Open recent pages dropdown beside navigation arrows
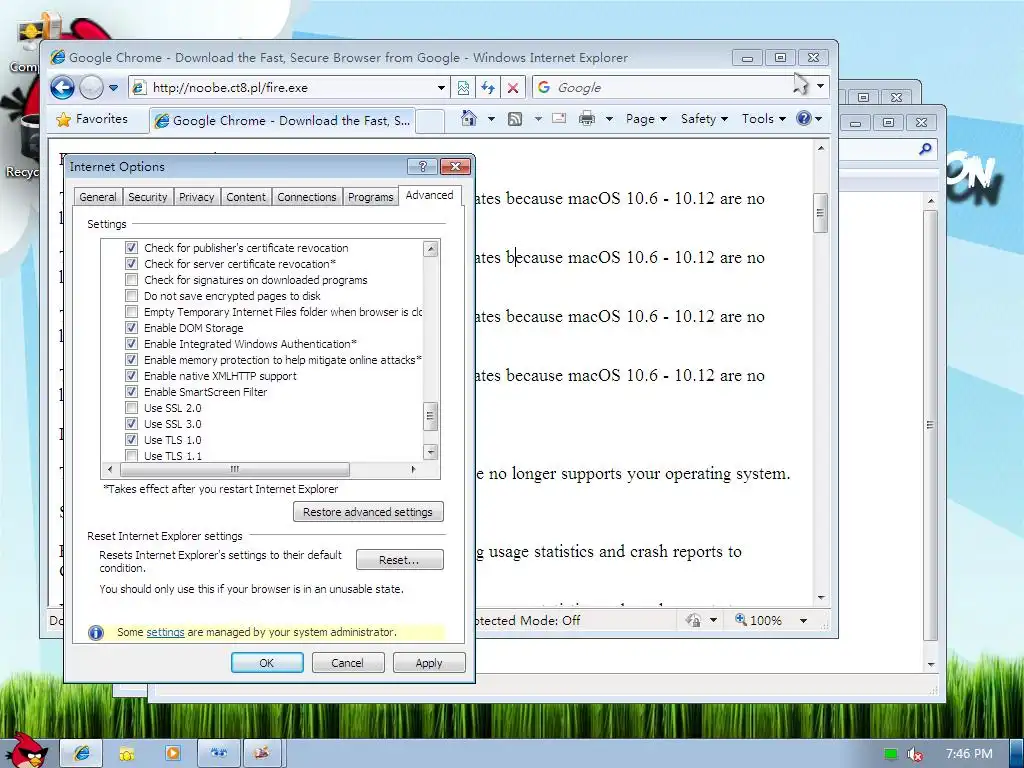 (114, 88)
